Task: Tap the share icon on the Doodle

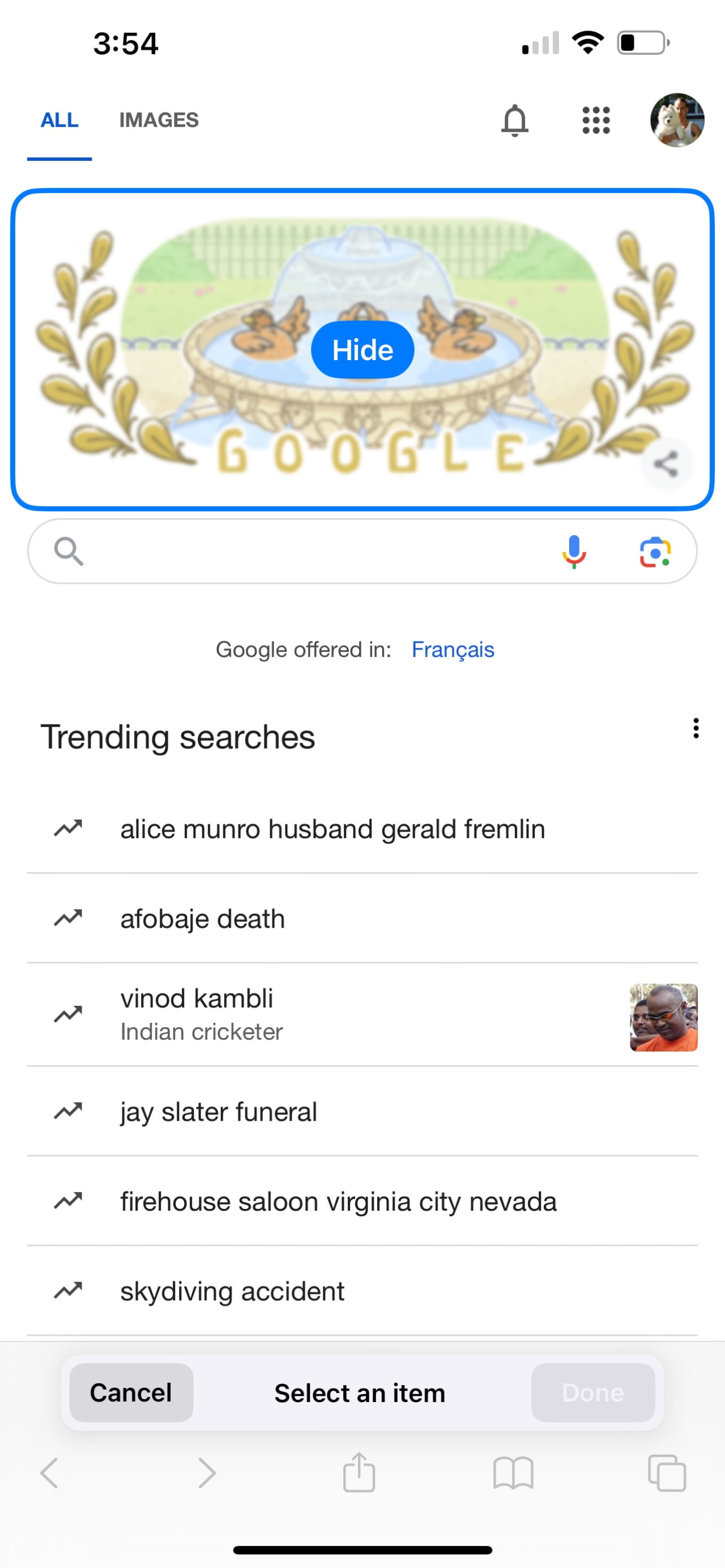Action: (666, 464)
